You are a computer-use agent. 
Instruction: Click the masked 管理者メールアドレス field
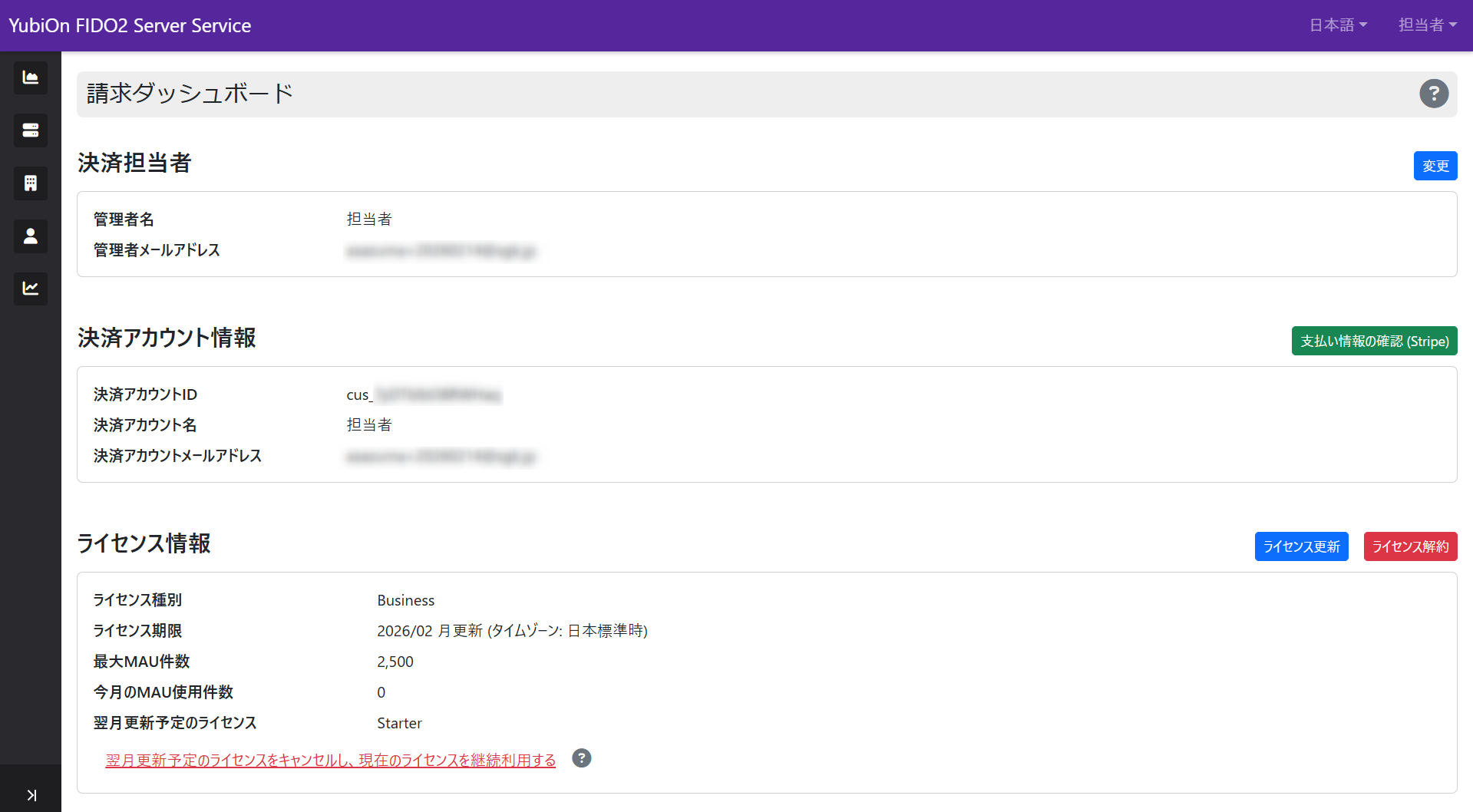click(441, 250)
